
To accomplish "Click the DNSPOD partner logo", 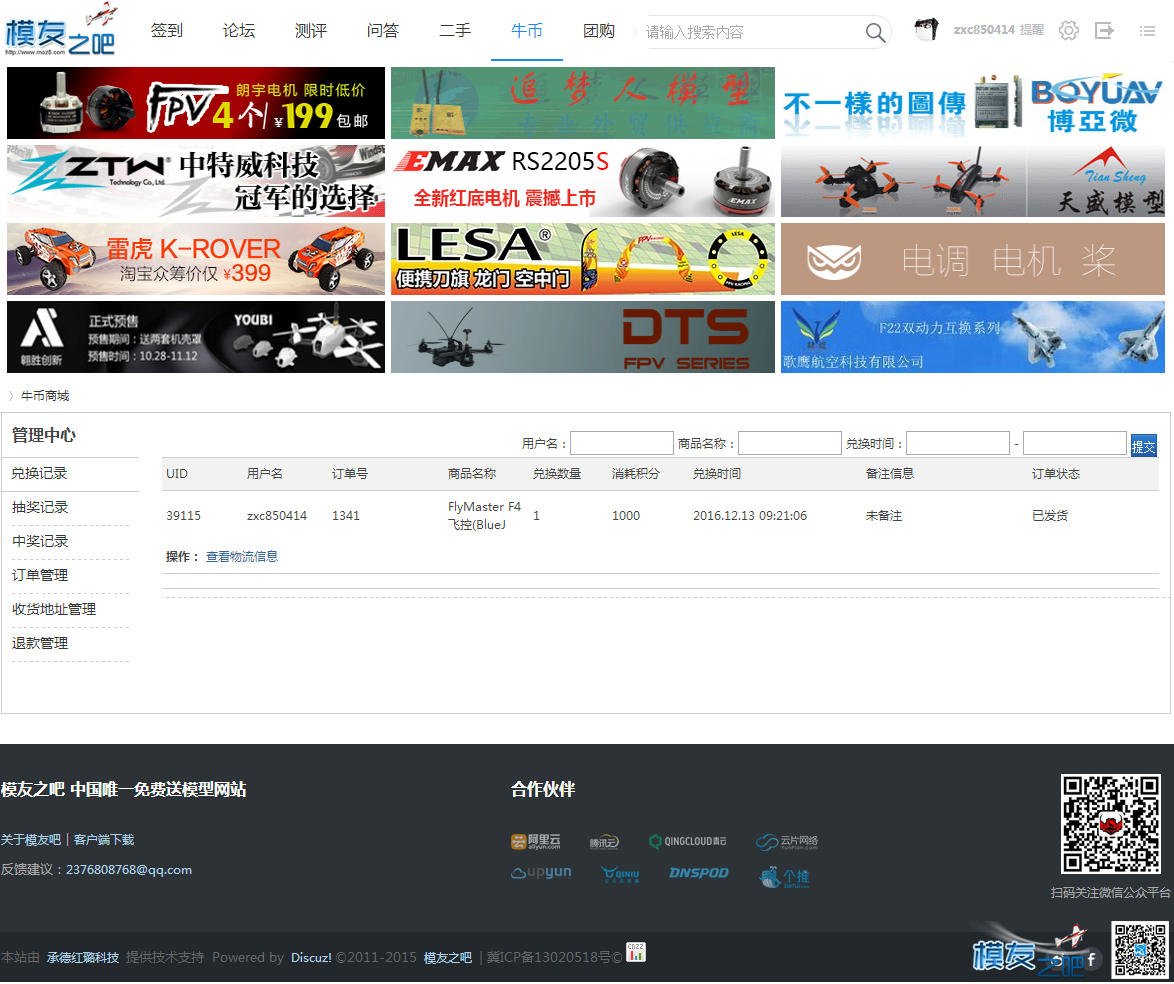I will pos(699,873).
